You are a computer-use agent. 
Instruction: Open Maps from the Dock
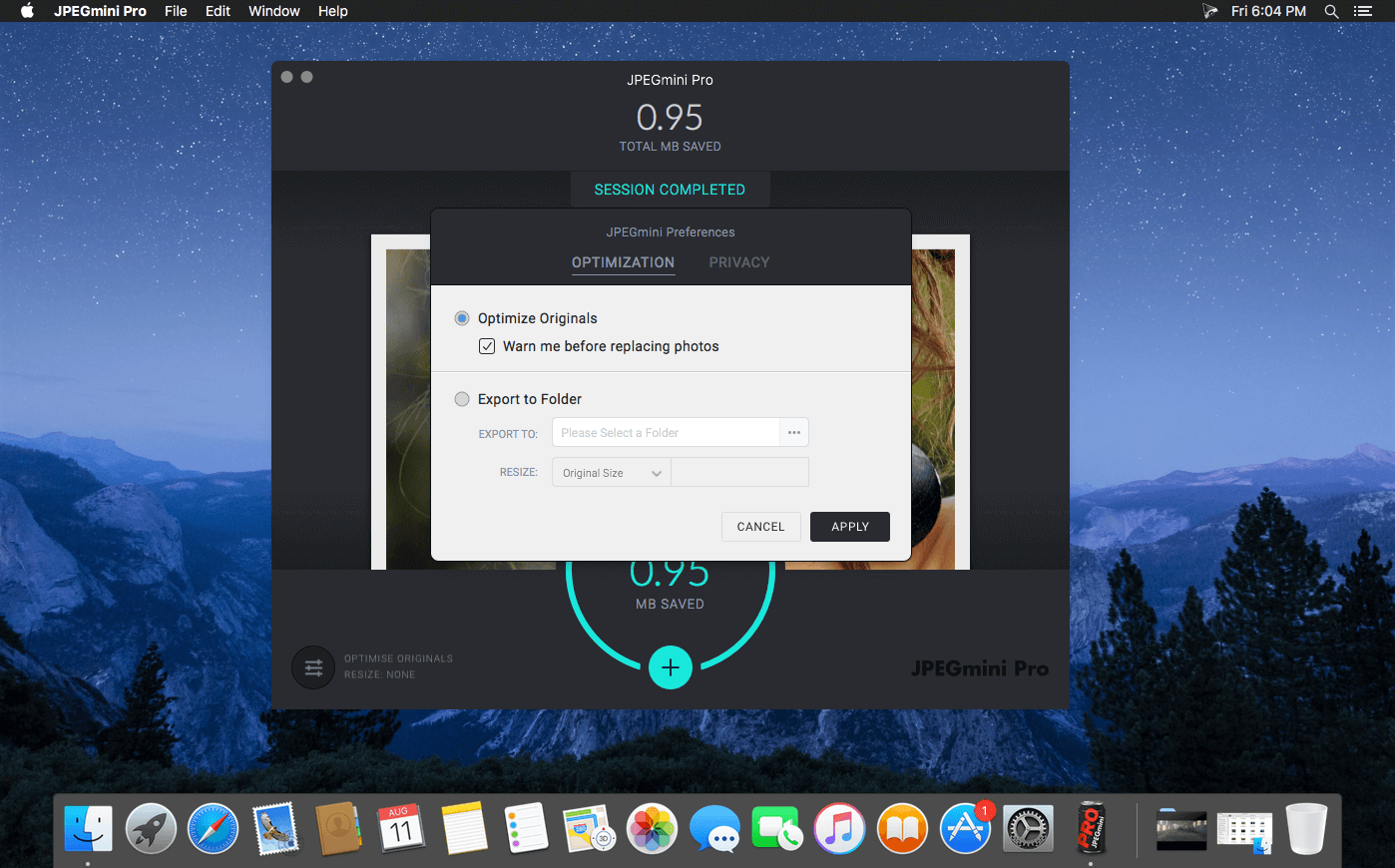coord(589,829)
